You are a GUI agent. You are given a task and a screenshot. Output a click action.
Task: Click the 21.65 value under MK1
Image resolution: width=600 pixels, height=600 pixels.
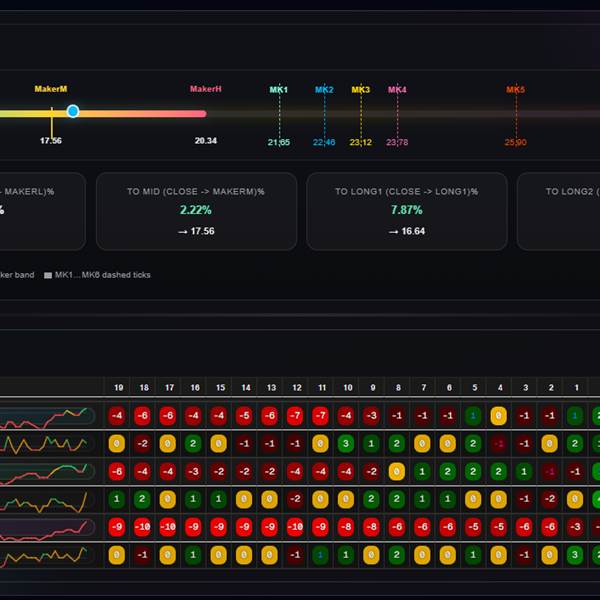click(x=279, y=142)
